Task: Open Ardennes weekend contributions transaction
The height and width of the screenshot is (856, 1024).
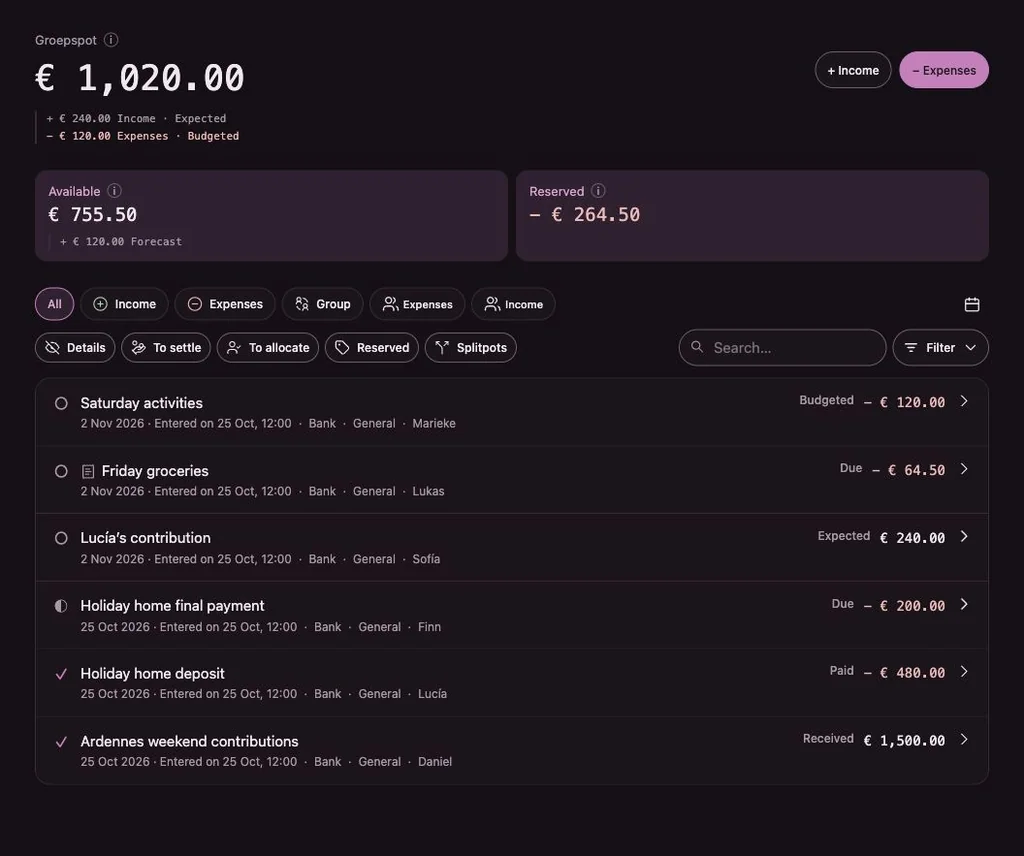Action: click(x=512, y=750)
